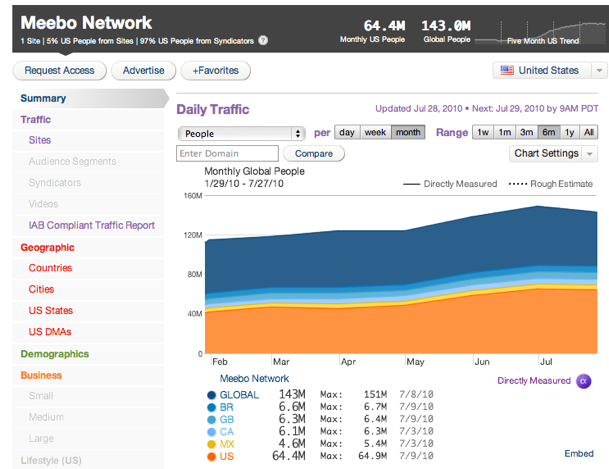
Task: Click the CA legend color dot
Action: 211,432
